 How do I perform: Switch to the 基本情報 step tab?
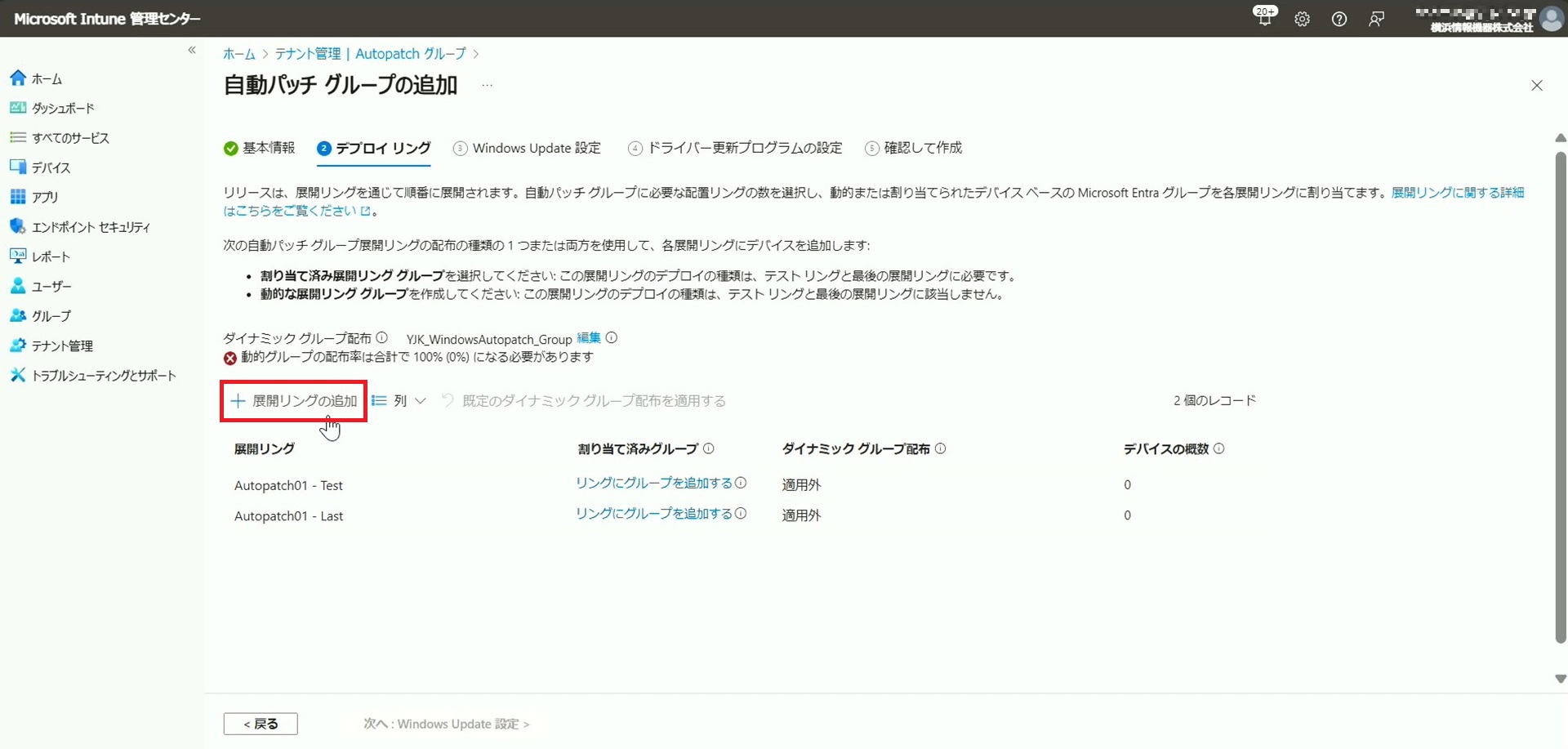pos(259,148)
